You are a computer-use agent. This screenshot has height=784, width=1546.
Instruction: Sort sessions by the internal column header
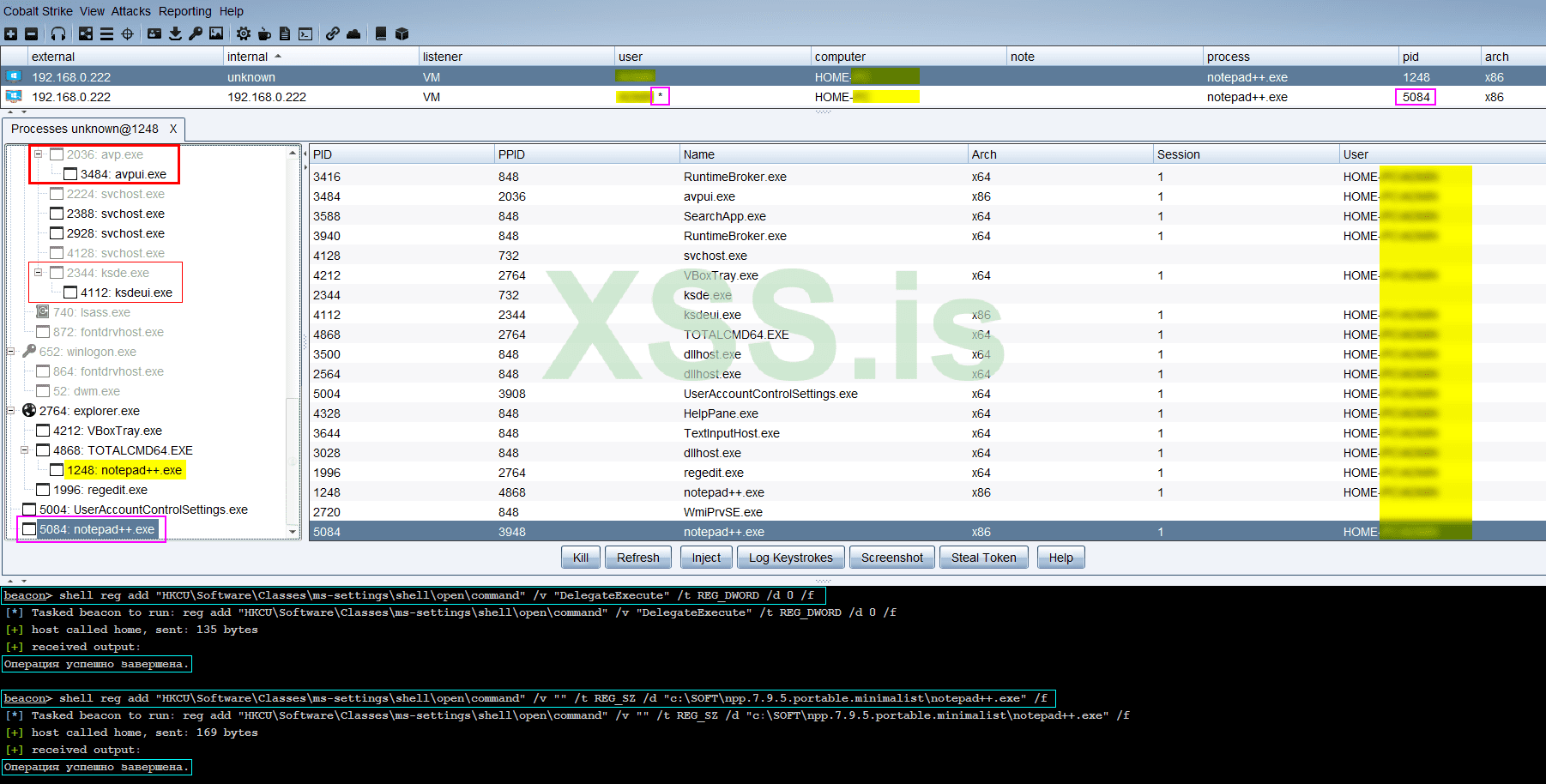point(320,57)
